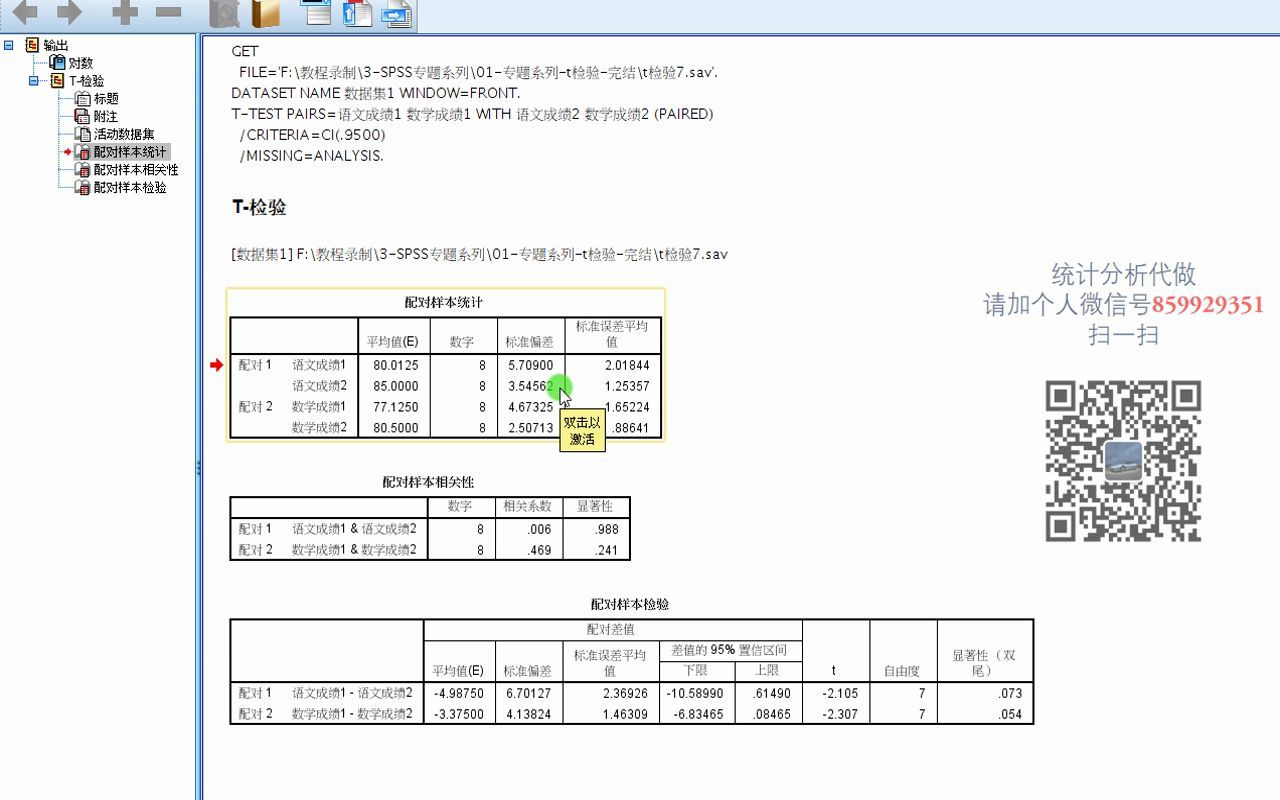Click the Show item magnifier-book icon

224,13
